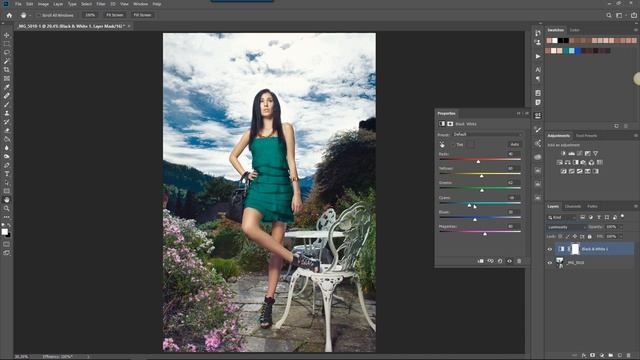Viewport: 640px width, 360px height.
Task: Select the Crop tool
Action: click(x=7, y=70)
